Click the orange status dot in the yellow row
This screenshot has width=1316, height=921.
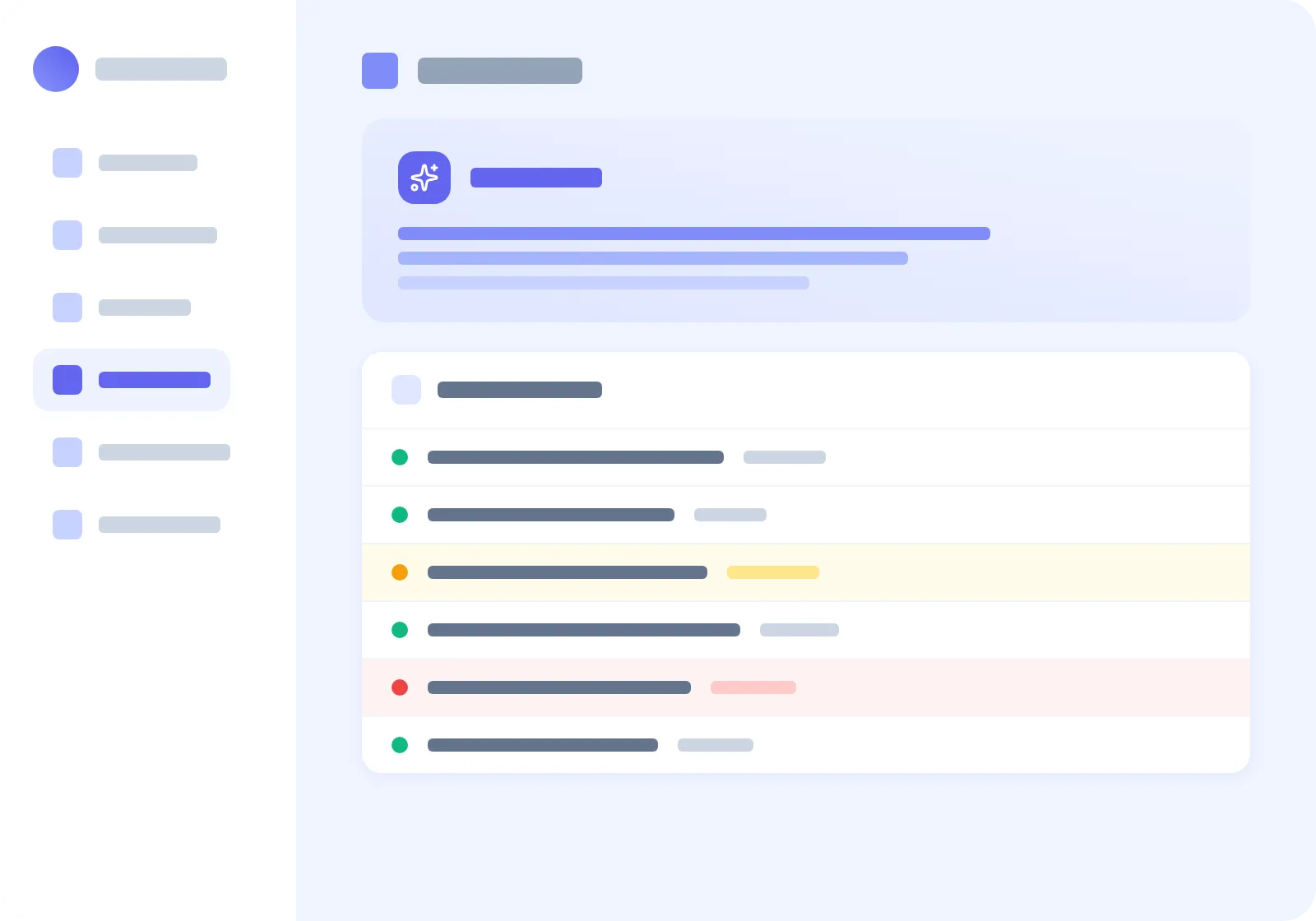(x=400, y=572)
